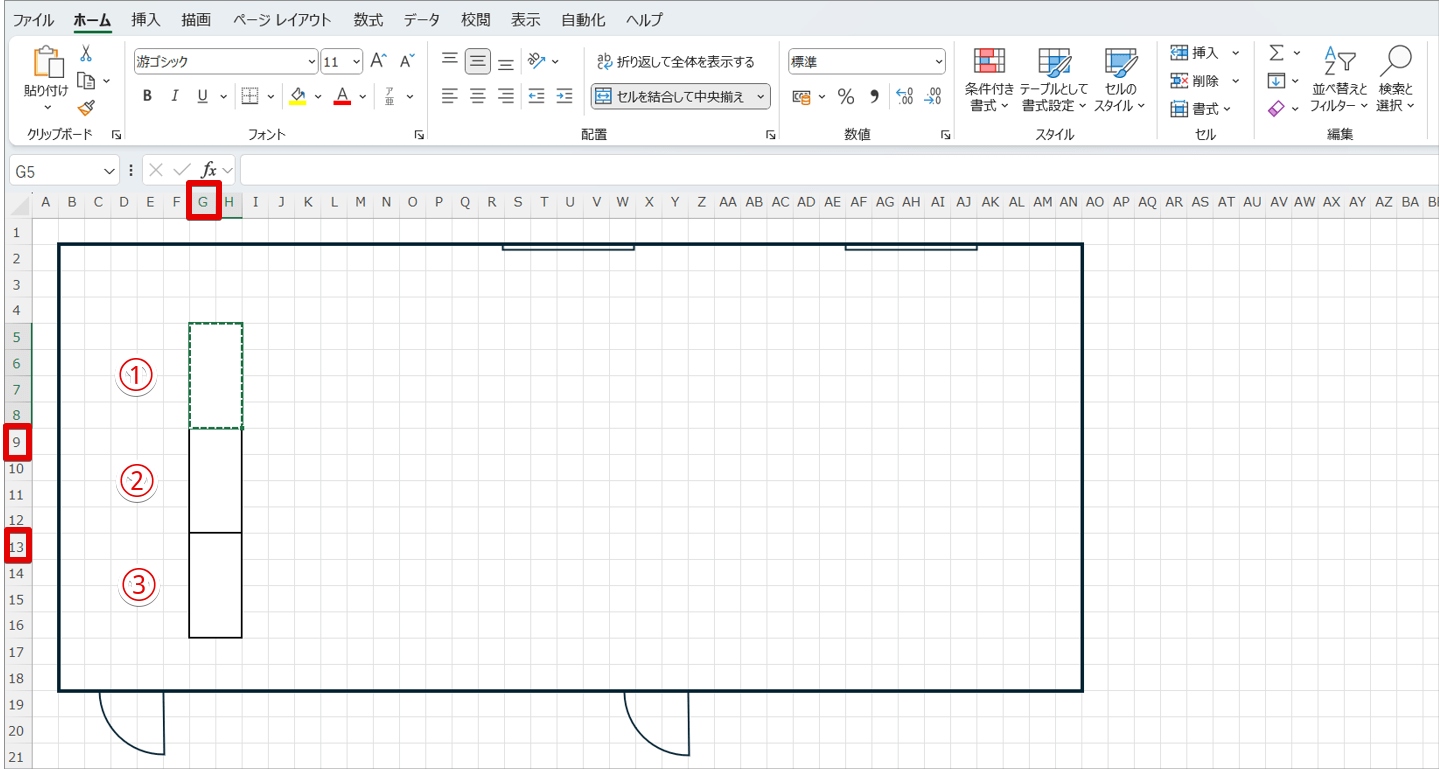The height and width of the screenshot is (769, 1439).
Task: Open テーブルとして書式設定 gallery
Action: coord(1055,79)
